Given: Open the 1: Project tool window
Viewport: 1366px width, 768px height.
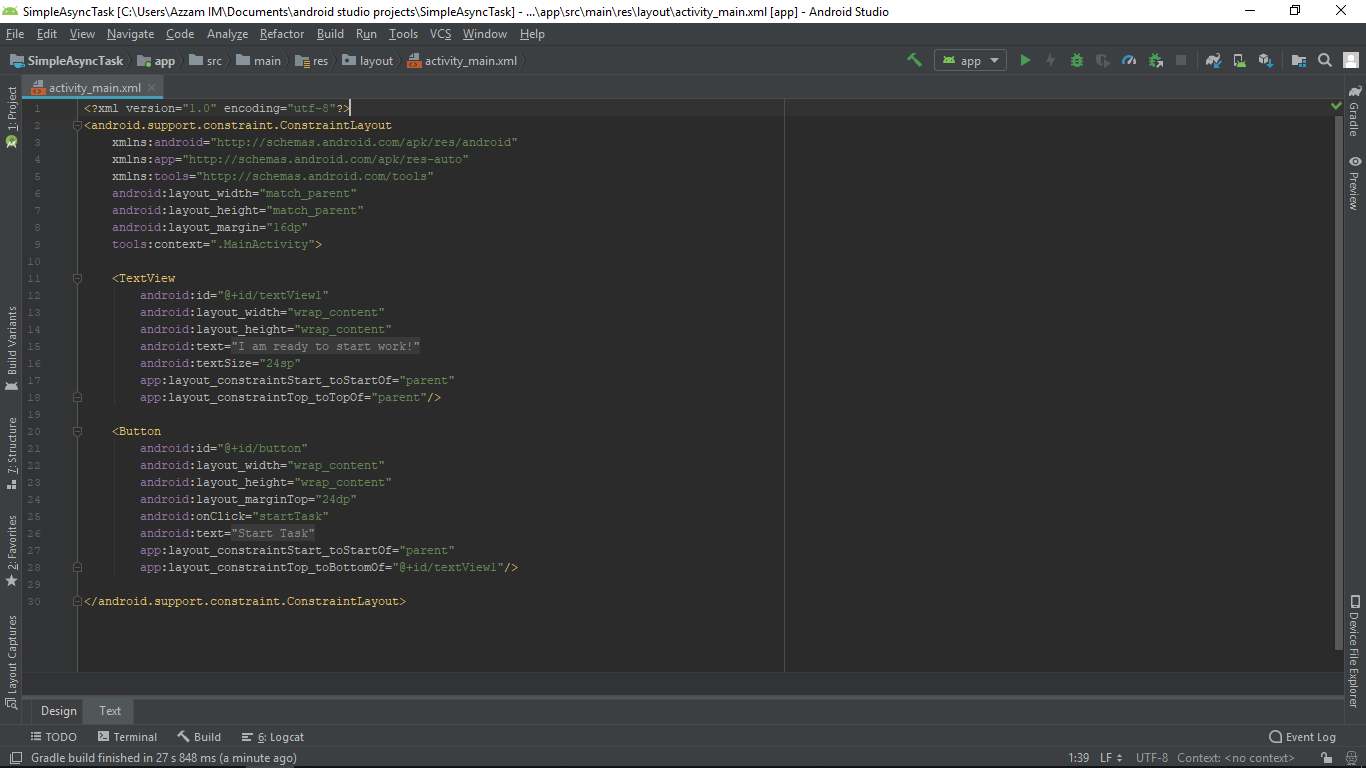Looking at the screenshot, I should point(11,116).
